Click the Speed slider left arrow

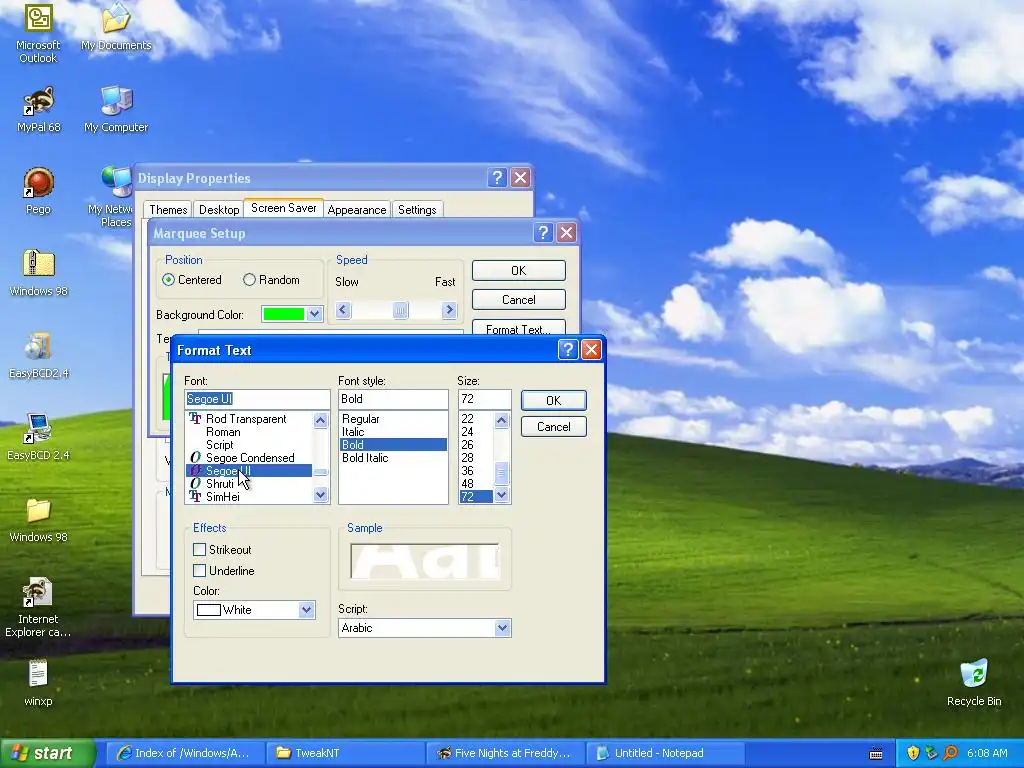click(344, 310)
